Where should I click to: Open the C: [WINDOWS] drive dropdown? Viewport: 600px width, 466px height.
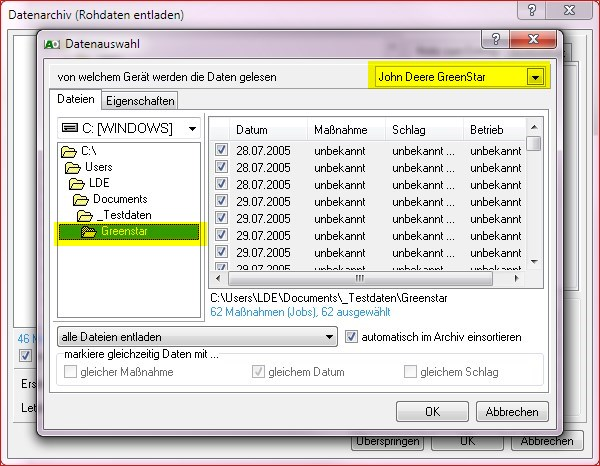[x=192, y=129]
